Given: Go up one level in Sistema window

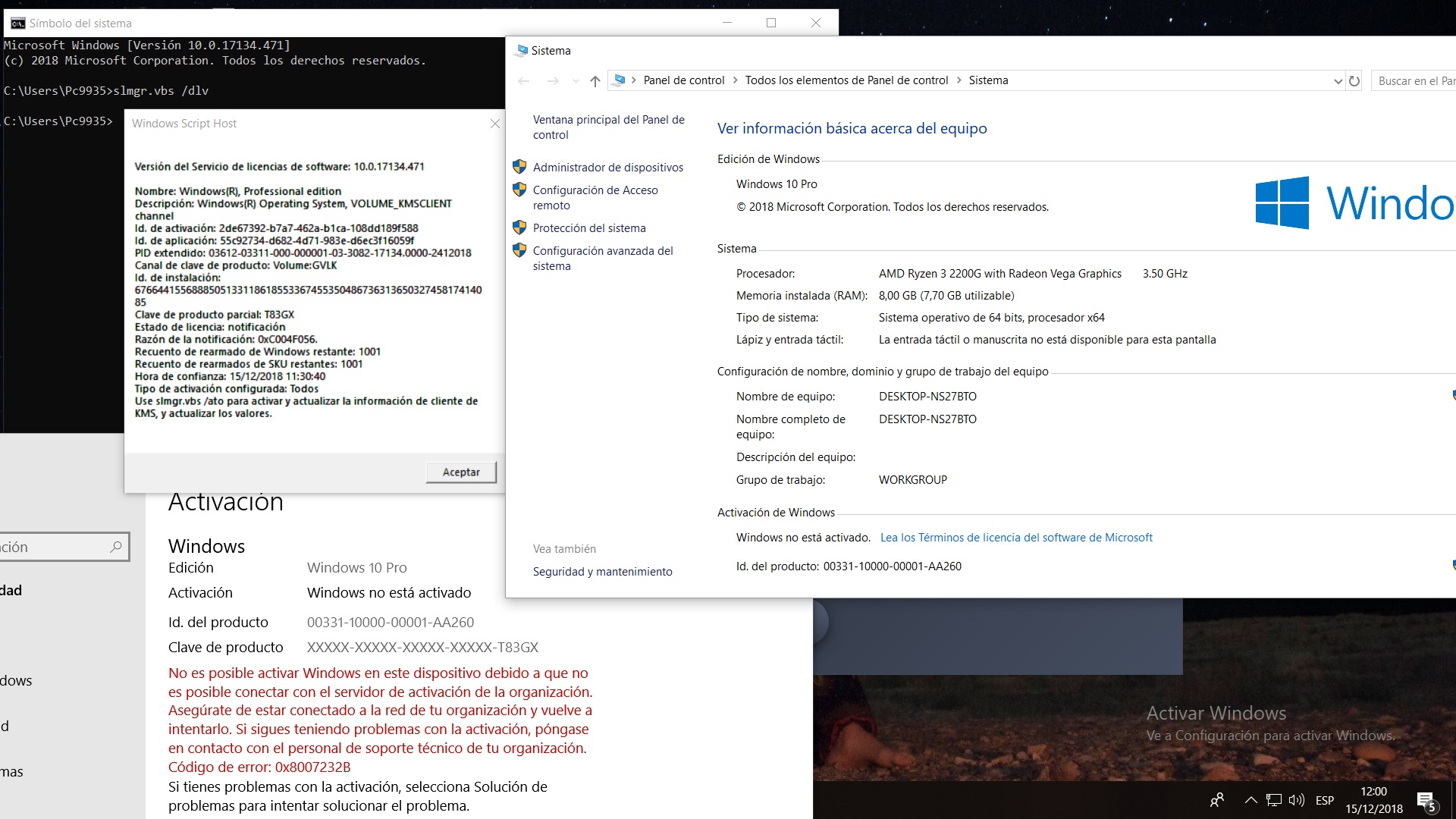Looking at the screenshot, I should [x=595, y=80].
